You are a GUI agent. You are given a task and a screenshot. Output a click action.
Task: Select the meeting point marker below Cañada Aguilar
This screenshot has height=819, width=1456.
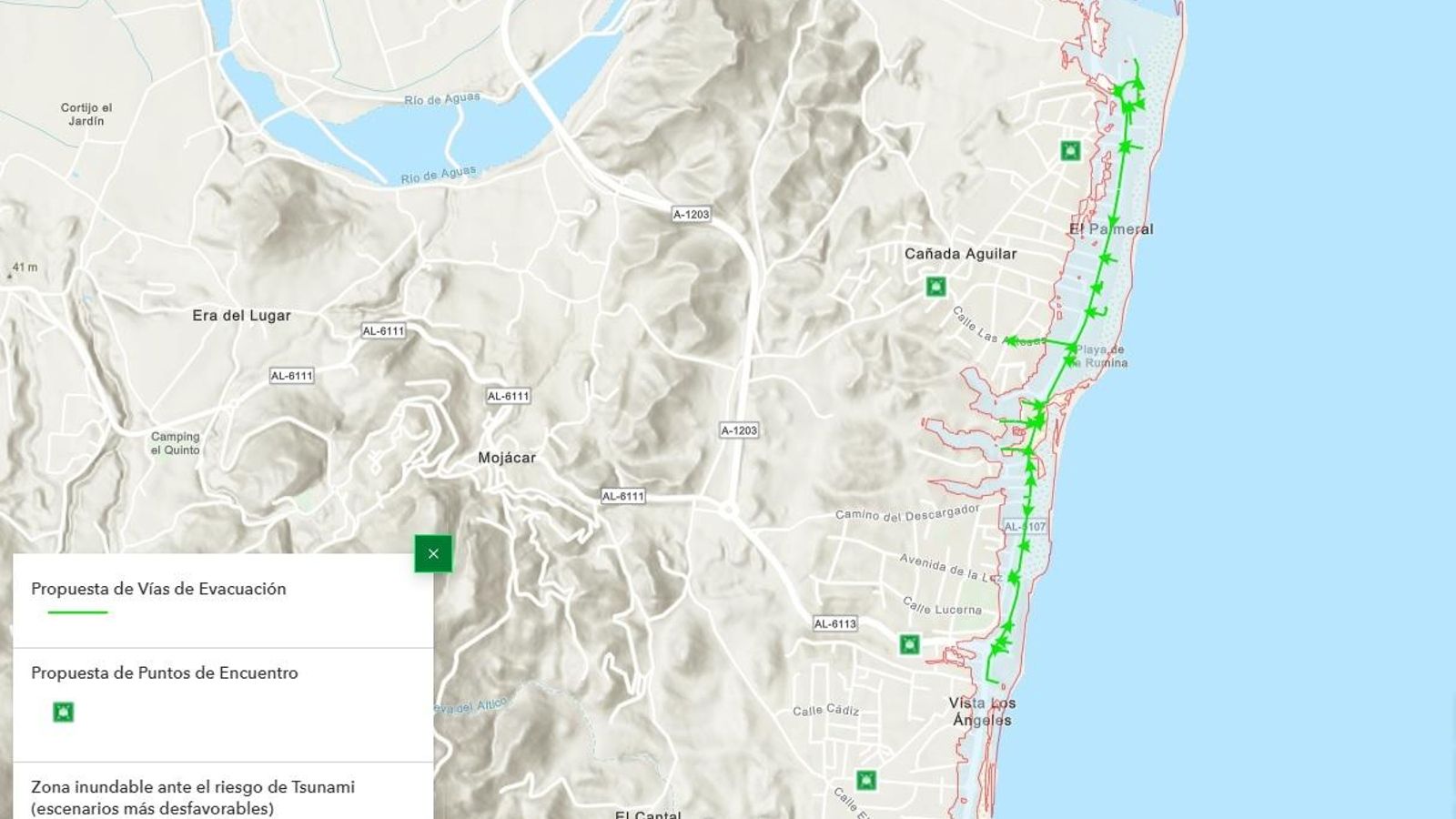935,288
